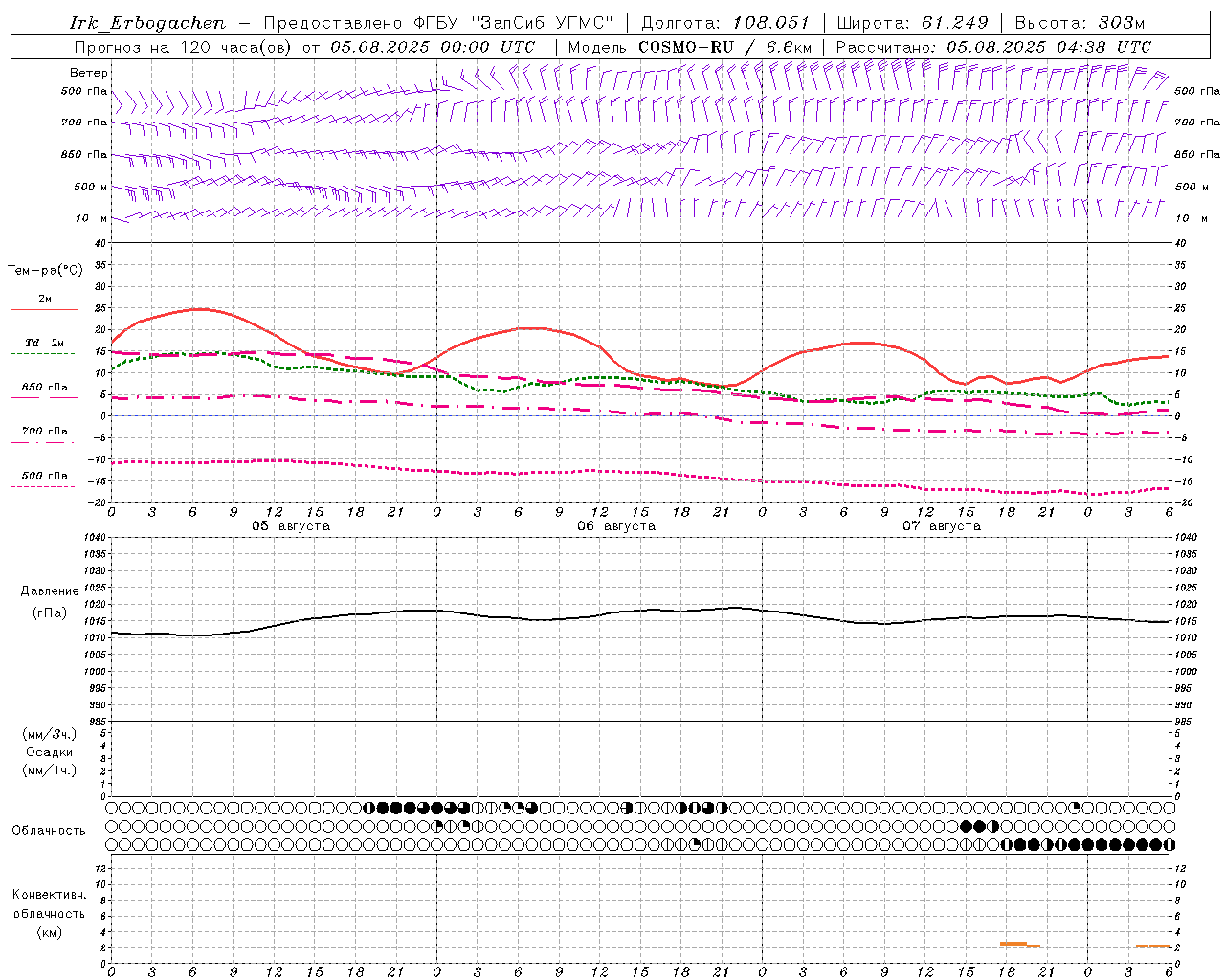
Task: Click the orange convective bar at chart's final hours
Action: 1153,947
